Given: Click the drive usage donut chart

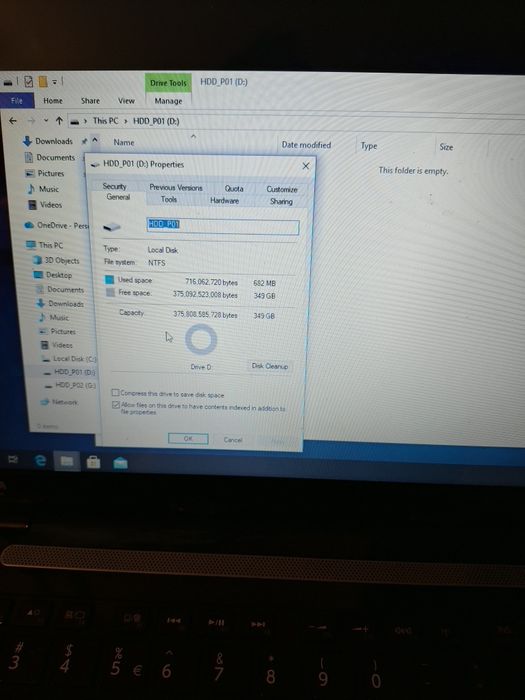Looking at the screenshot, I should click(x=201, y=339).
